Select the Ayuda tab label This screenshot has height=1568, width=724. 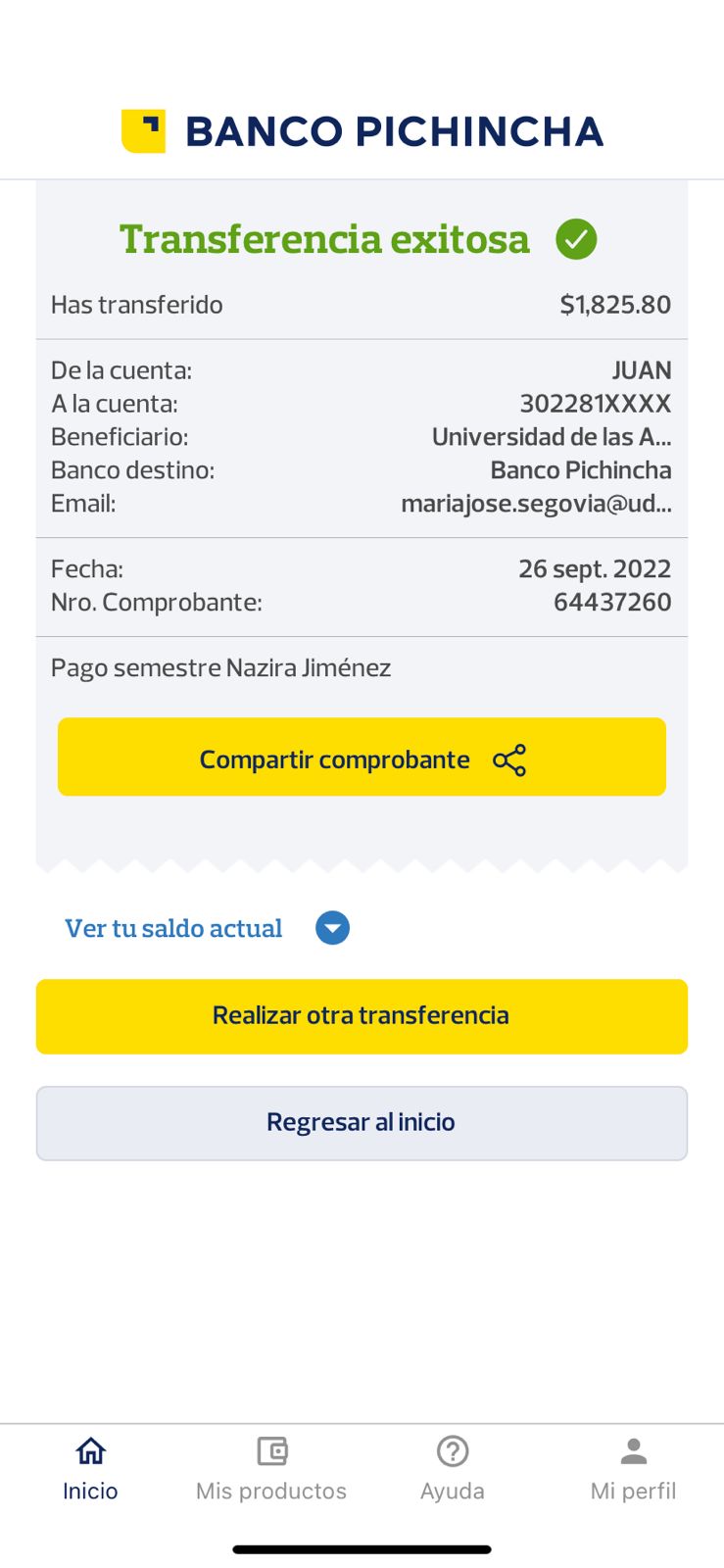click(453, 1492)
